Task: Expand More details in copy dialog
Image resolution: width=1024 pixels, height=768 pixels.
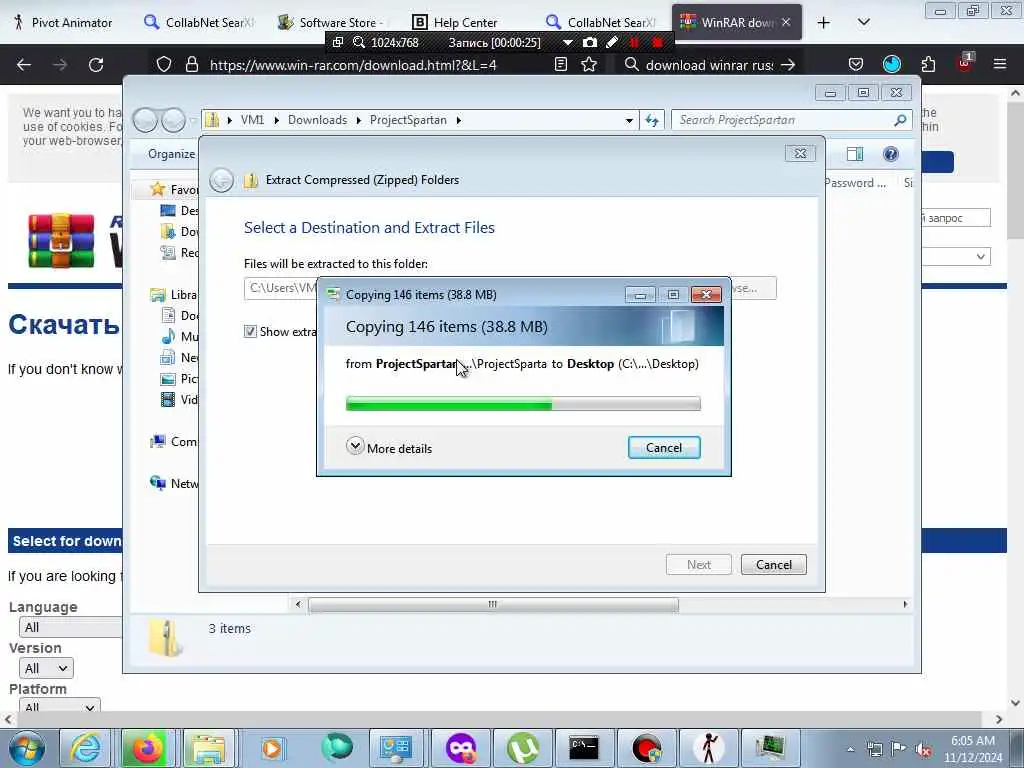Action: (389, 447)
